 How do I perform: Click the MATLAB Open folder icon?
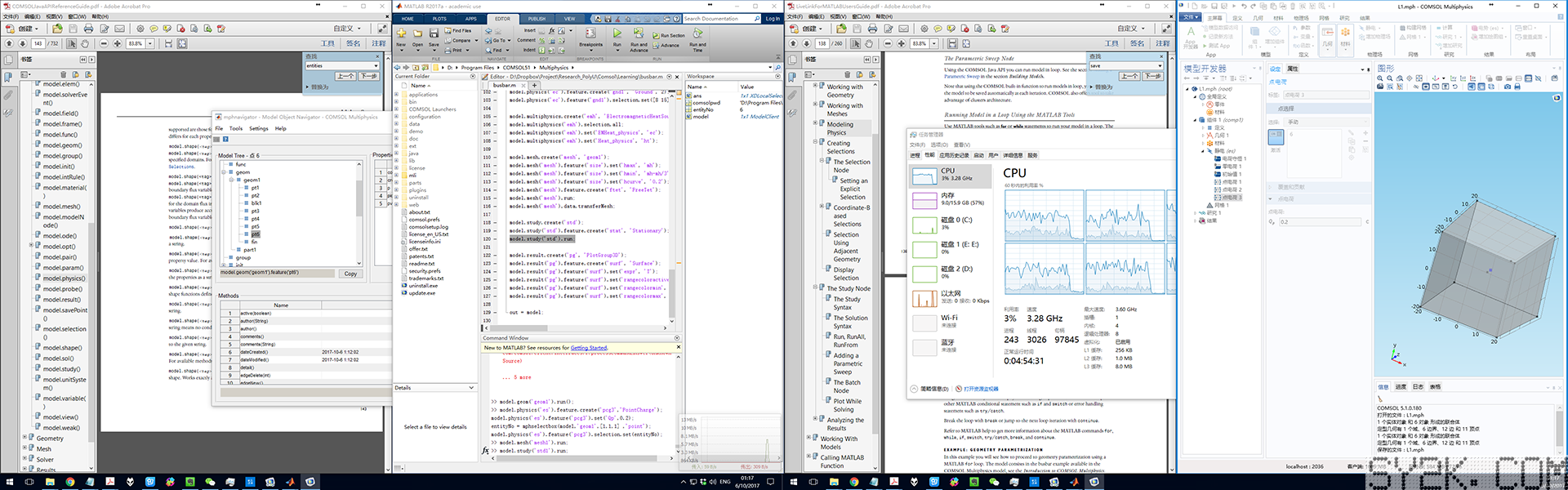(x=417, y=33)
